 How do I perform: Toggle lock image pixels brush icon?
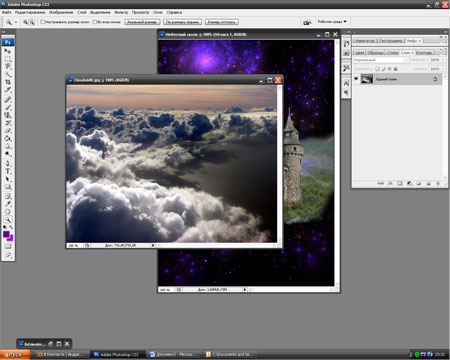point(383,69)
